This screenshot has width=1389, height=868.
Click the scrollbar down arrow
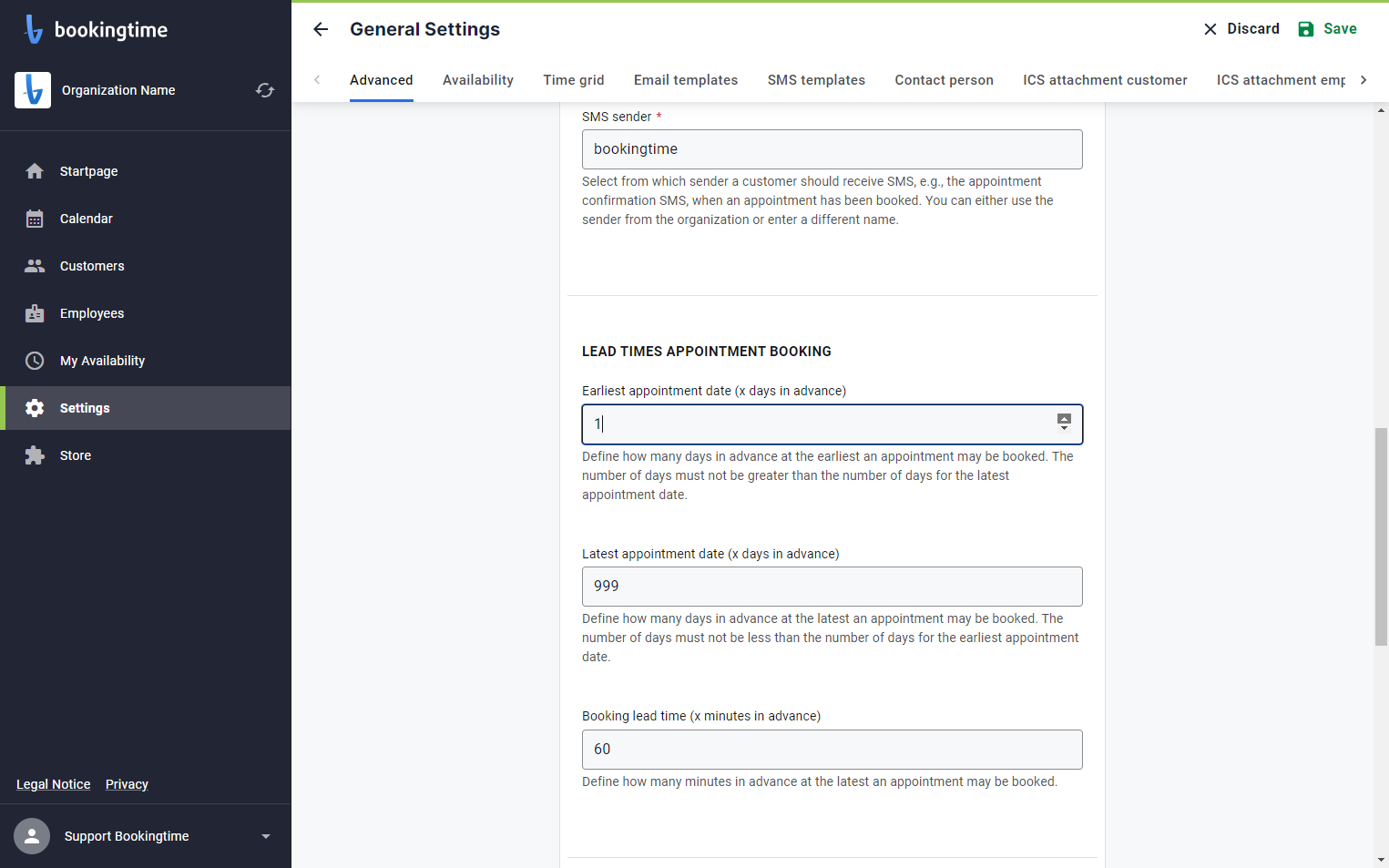1382,860
